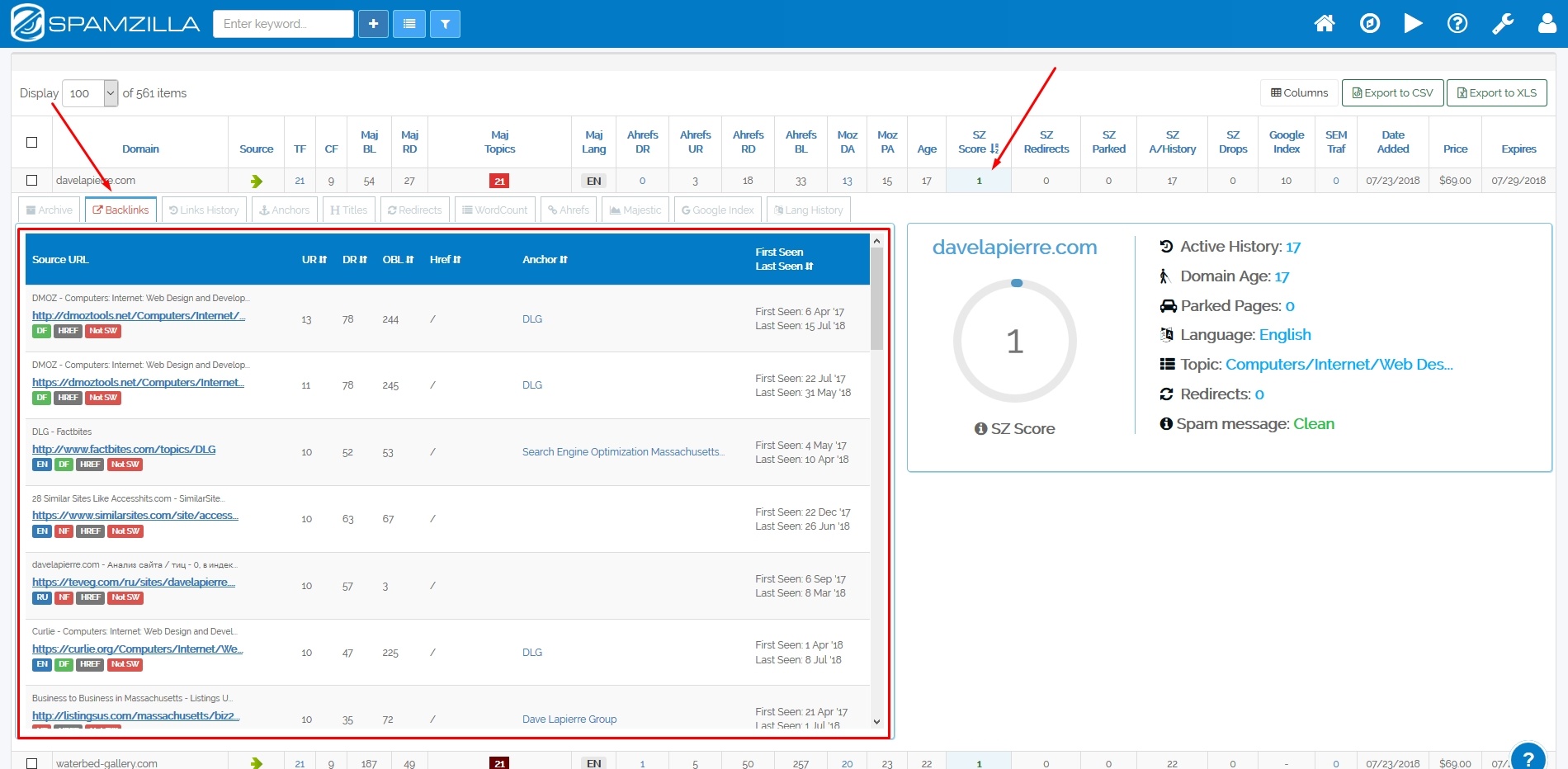The image size is (1568, 769).
Task: Click RU badge under teveg.com link
Action: pos(42,597)
